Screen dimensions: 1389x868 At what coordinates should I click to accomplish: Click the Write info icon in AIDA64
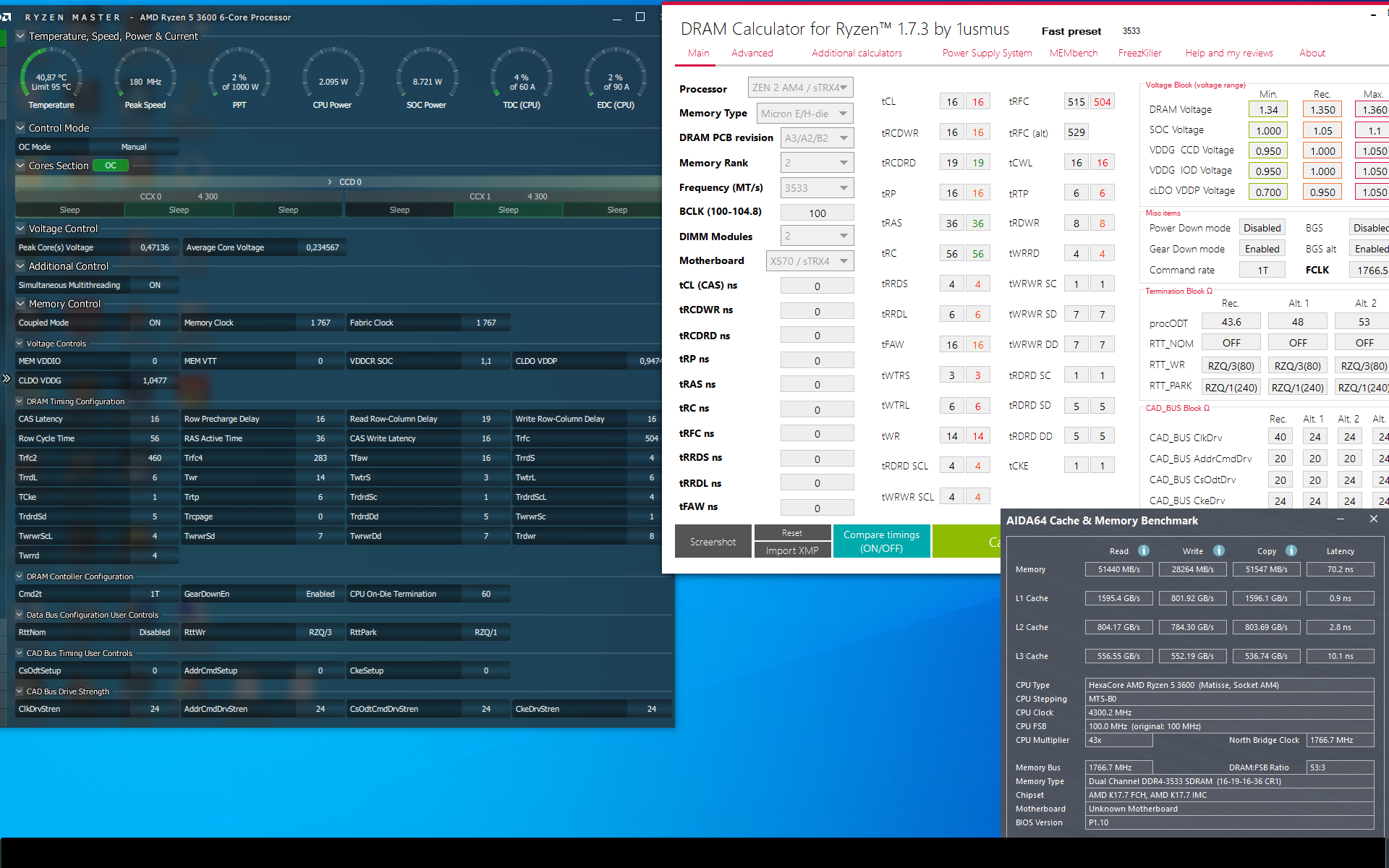tap(1219, 550)
